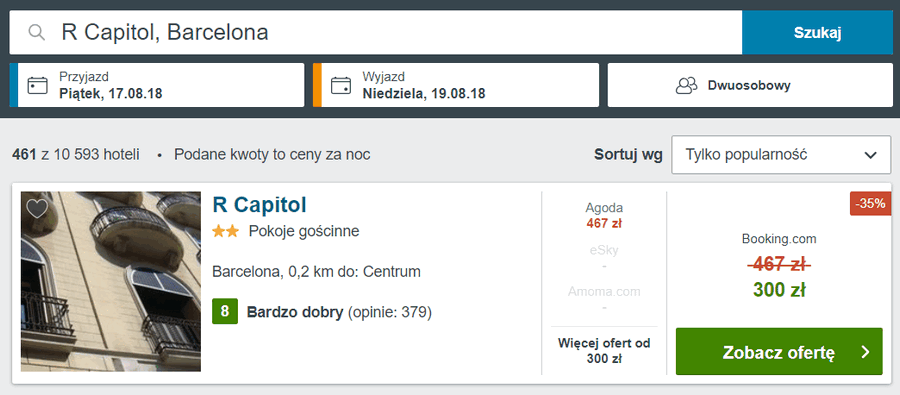This screenshot has width=900, height=395.
Task: Click the check-out calendar icon
Action: click(x=341, y=86)
